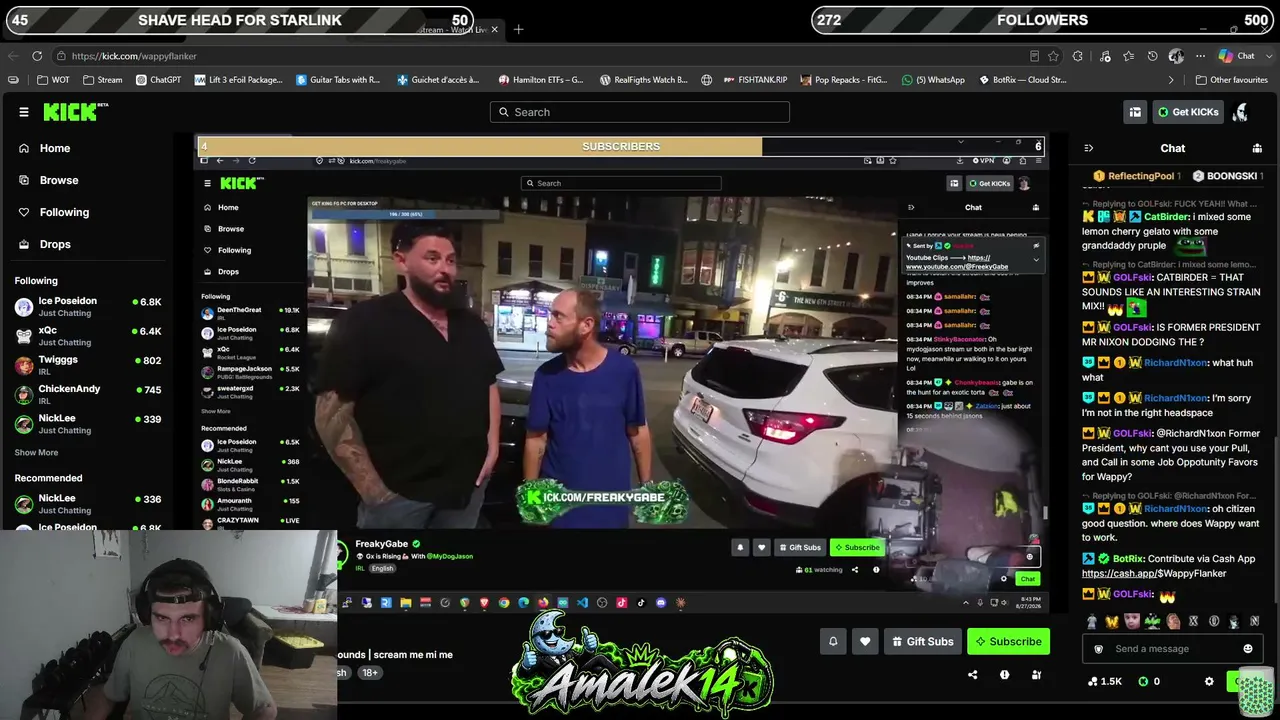
Task: Click the channel points 1.5K counter
Action: (x=1105, y=681)
